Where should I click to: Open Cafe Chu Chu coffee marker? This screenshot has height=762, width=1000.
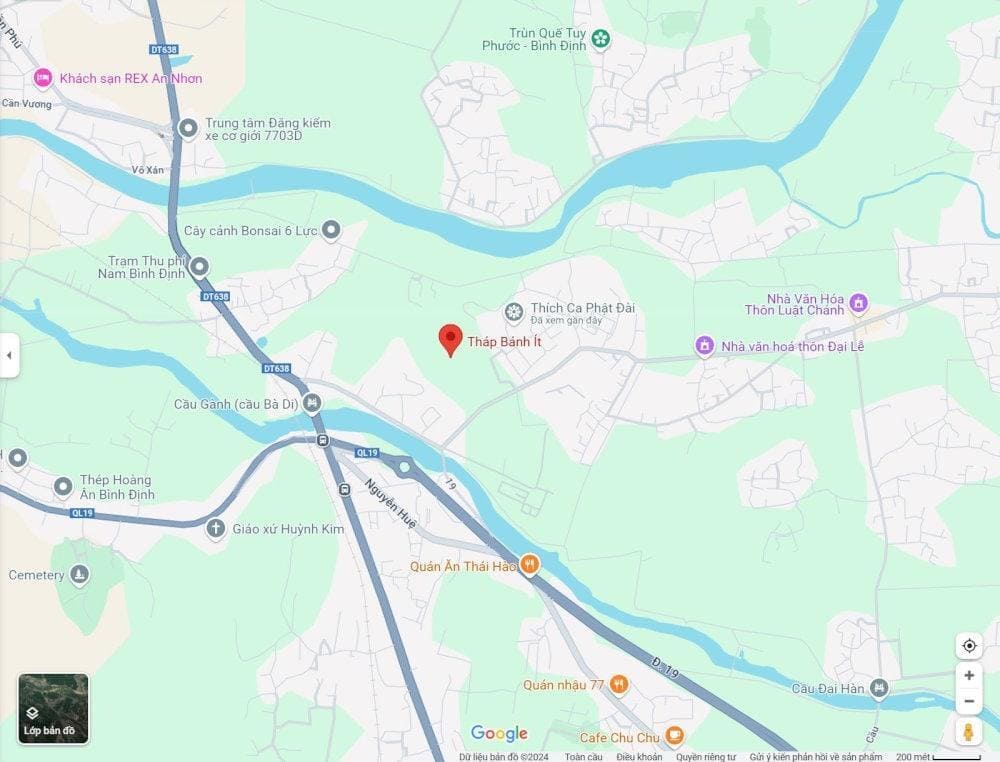pyautogui.click(x=675, y=736)
